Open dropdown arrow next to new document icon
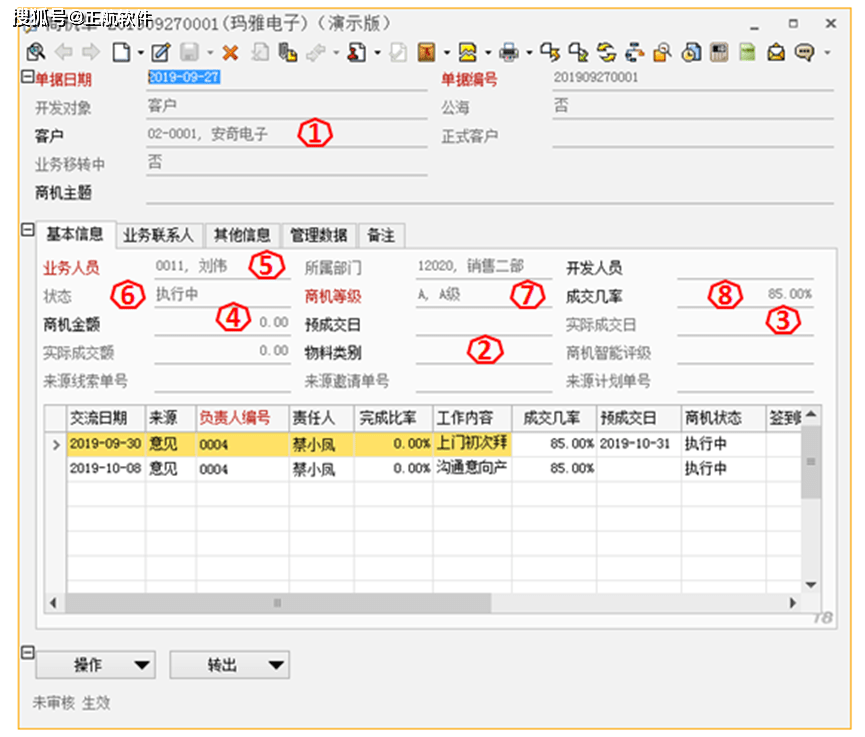This screenshot has height=737, width=865. click(x=141, y=53)
